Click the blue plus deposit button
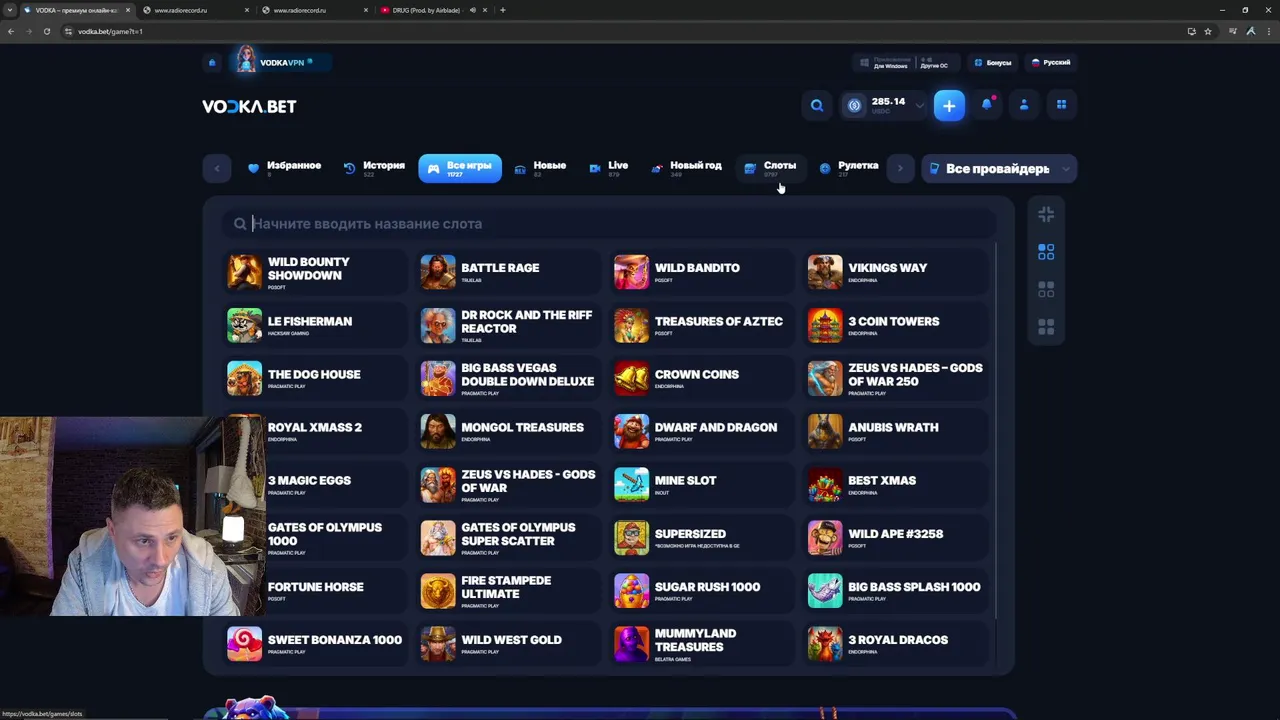This screenshot has height=720, width=1280. tap(949, 105)
